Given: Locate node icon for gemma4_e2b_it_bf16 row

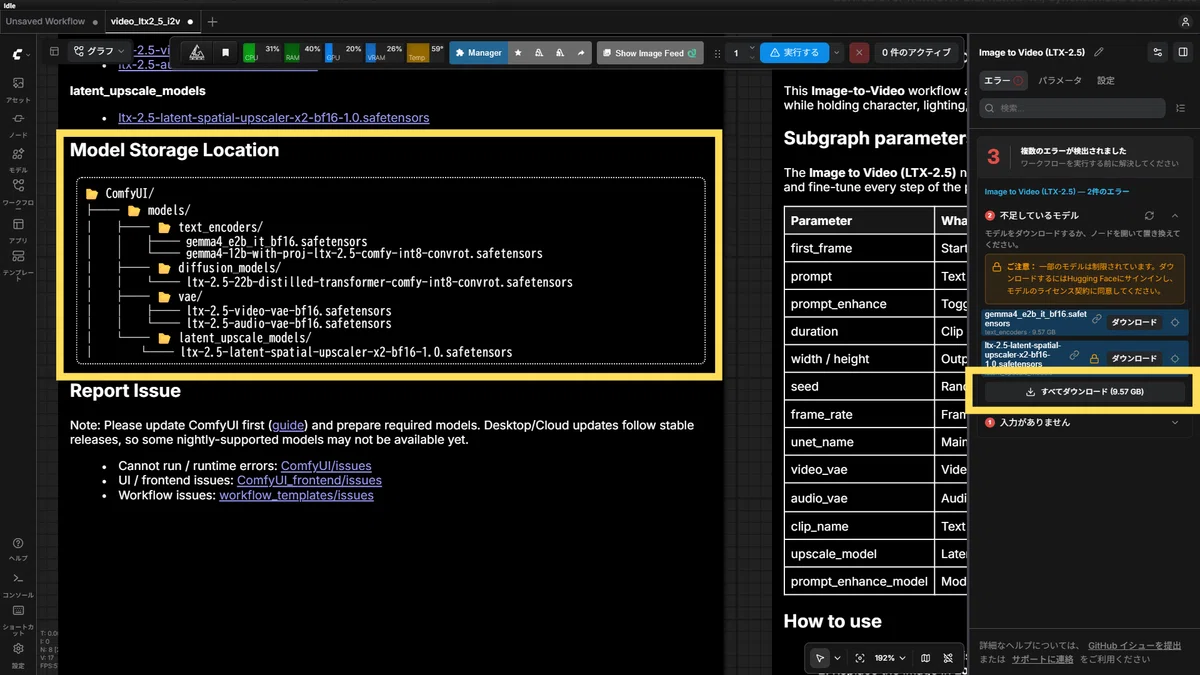Looking at the screenshot, I should pos(1175,322).
